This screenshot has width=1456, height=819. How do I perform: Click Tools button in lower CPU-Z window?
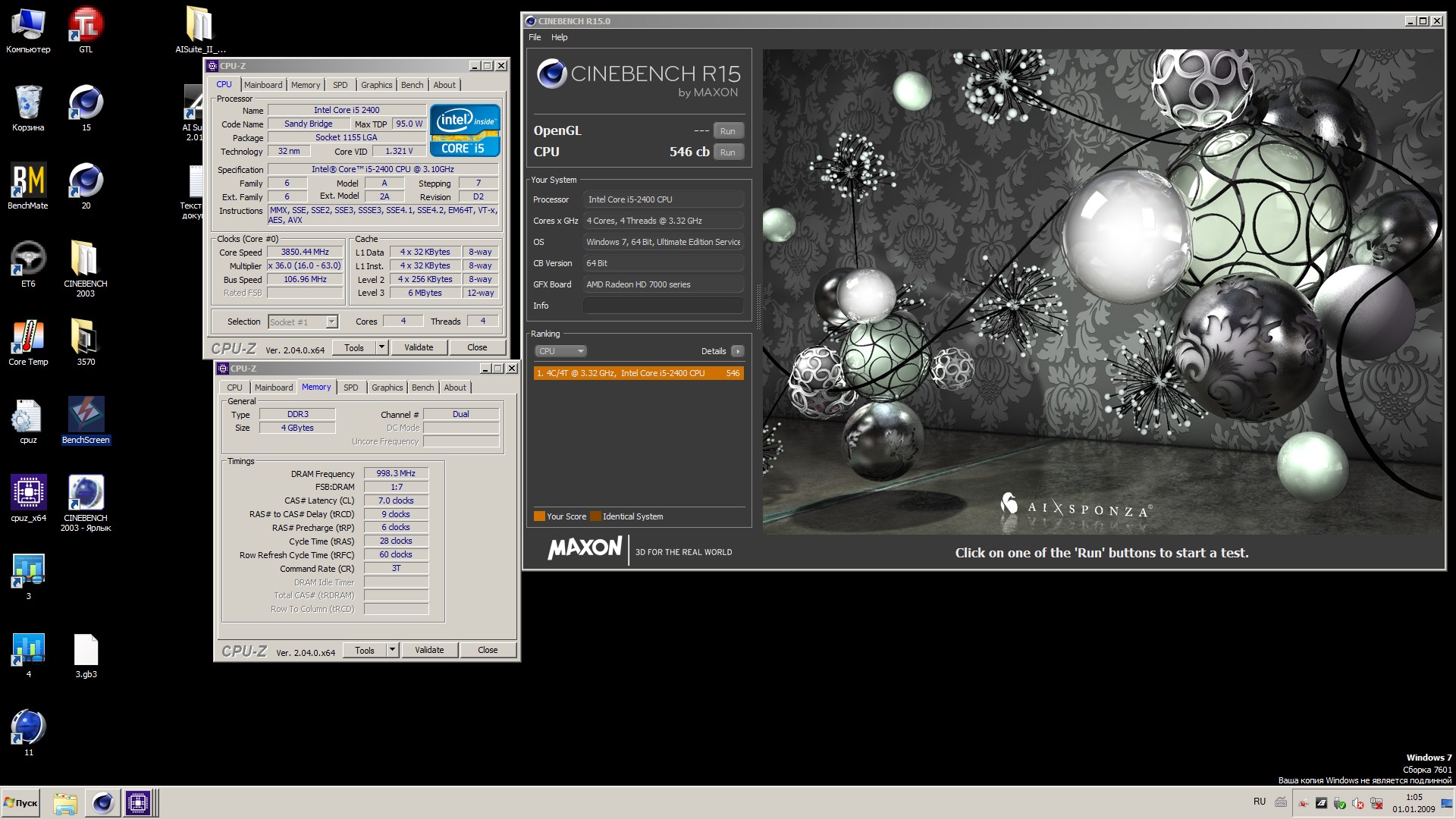[365, 650]
